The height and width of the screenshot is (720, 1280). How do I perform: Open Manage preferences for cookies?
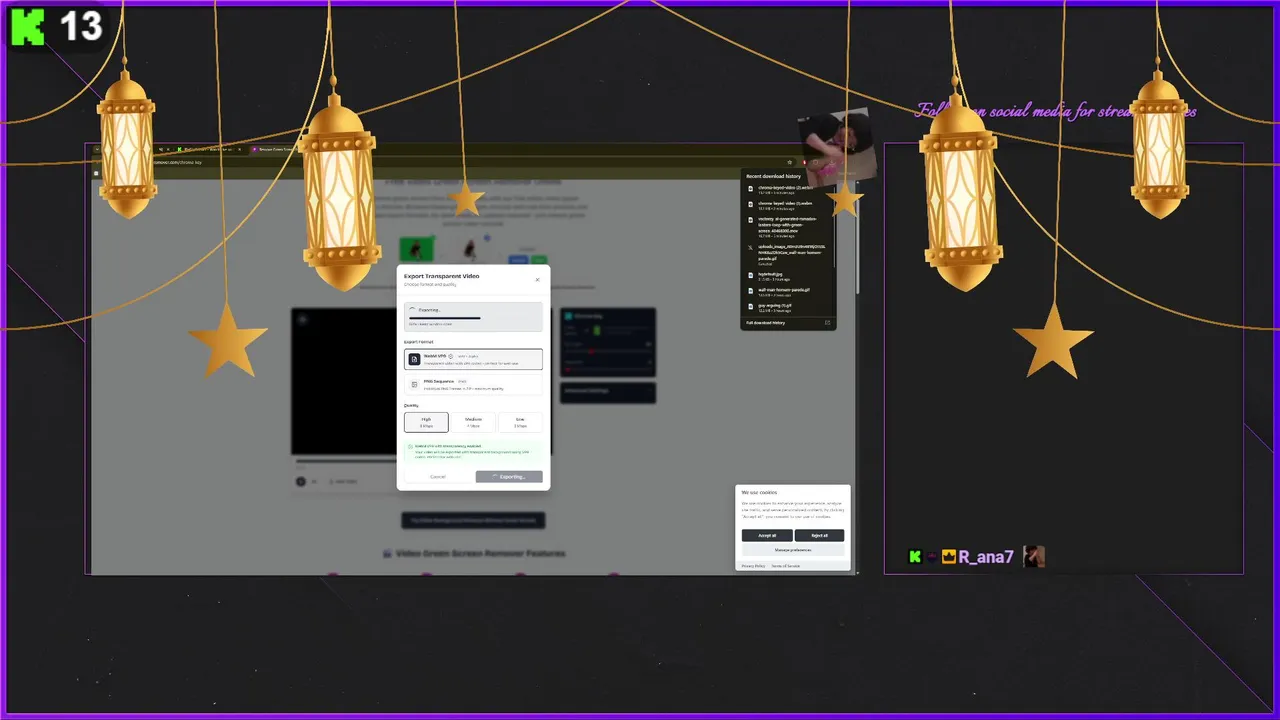point(793,550)
